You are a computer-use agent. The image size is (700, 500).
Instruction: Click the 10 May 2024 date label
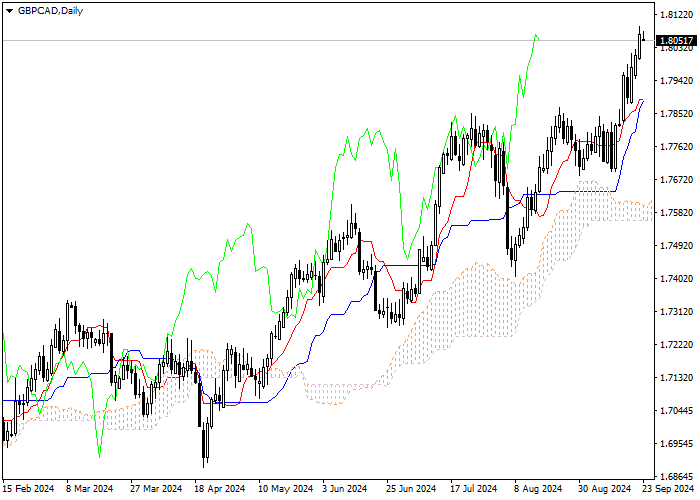pos(286,488)
